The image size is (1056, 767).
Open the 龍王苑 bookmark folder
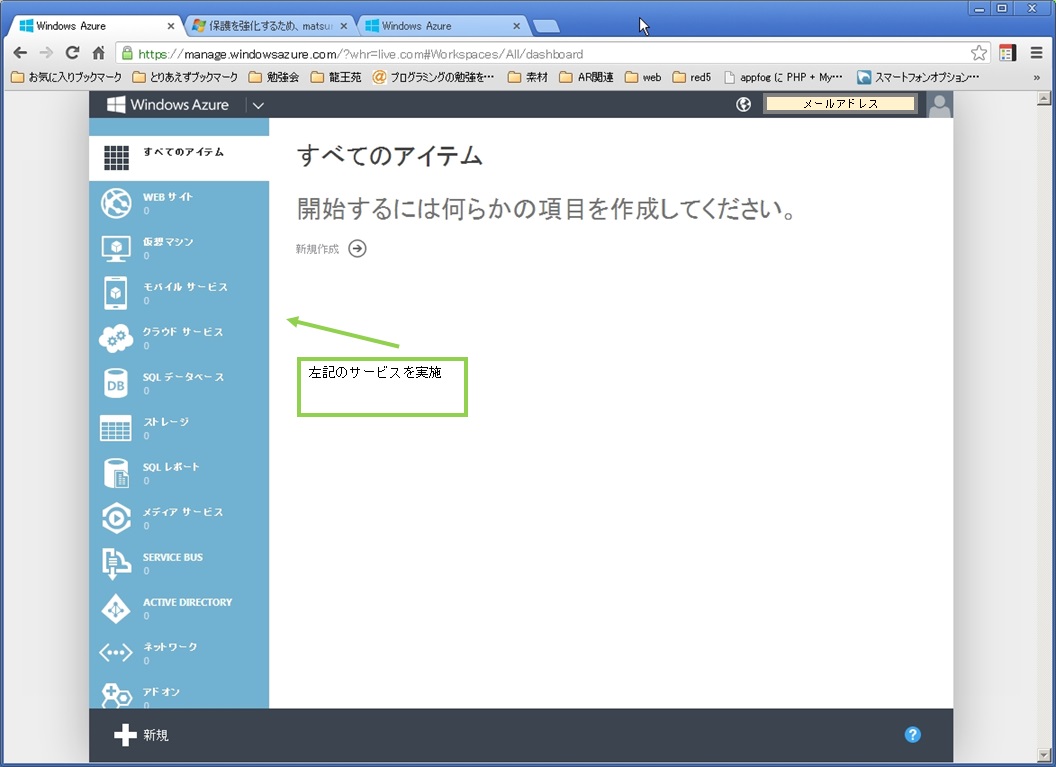click(x=336, y=77)
